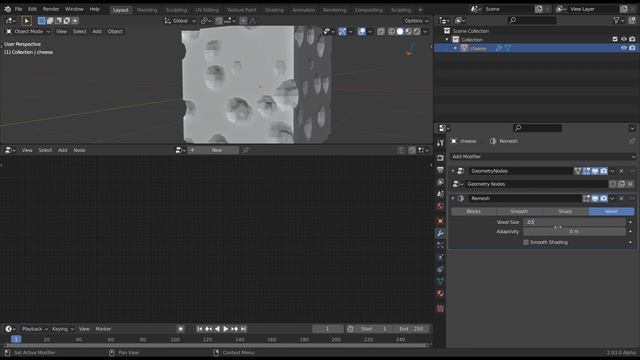Select Sharp remesh mode
This screenshot has width=640, height=360.
565,211
